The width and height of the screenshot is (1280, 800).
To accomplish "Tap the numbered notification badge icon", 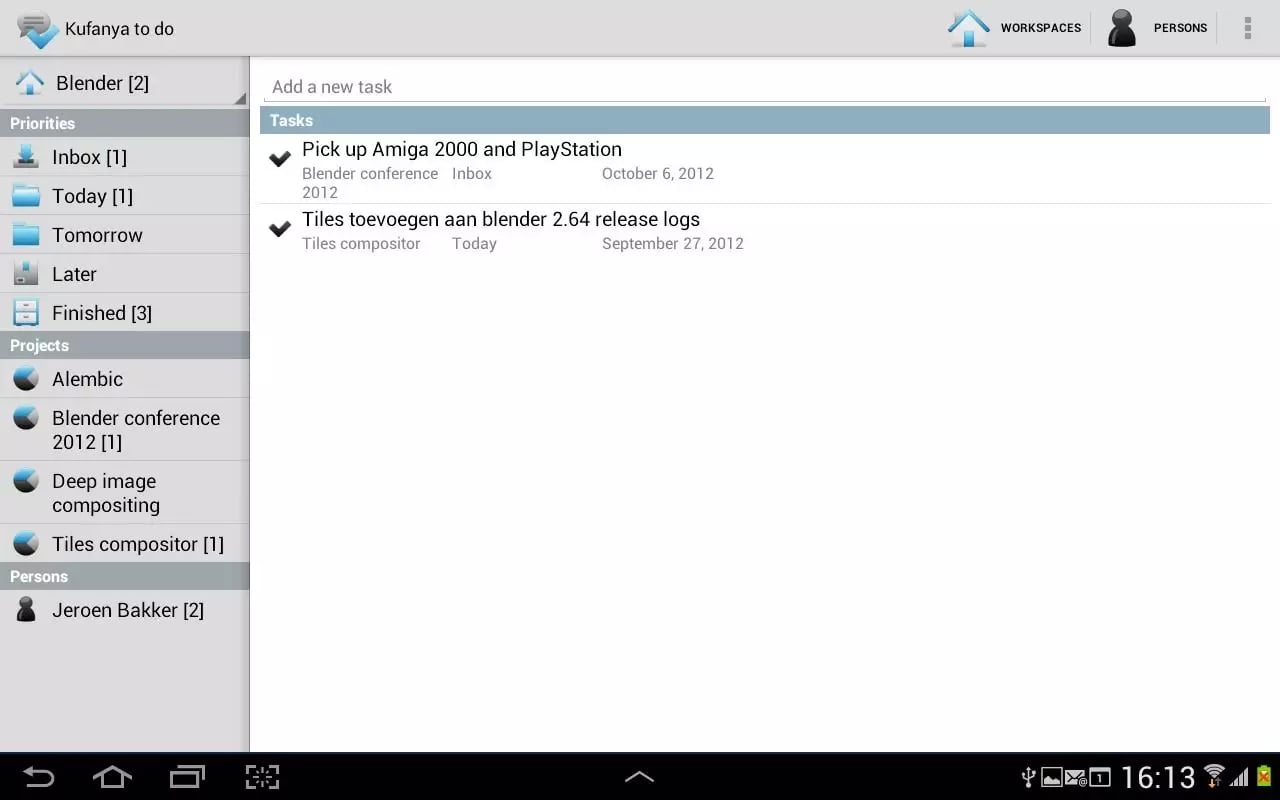I will pos(1099,777).
